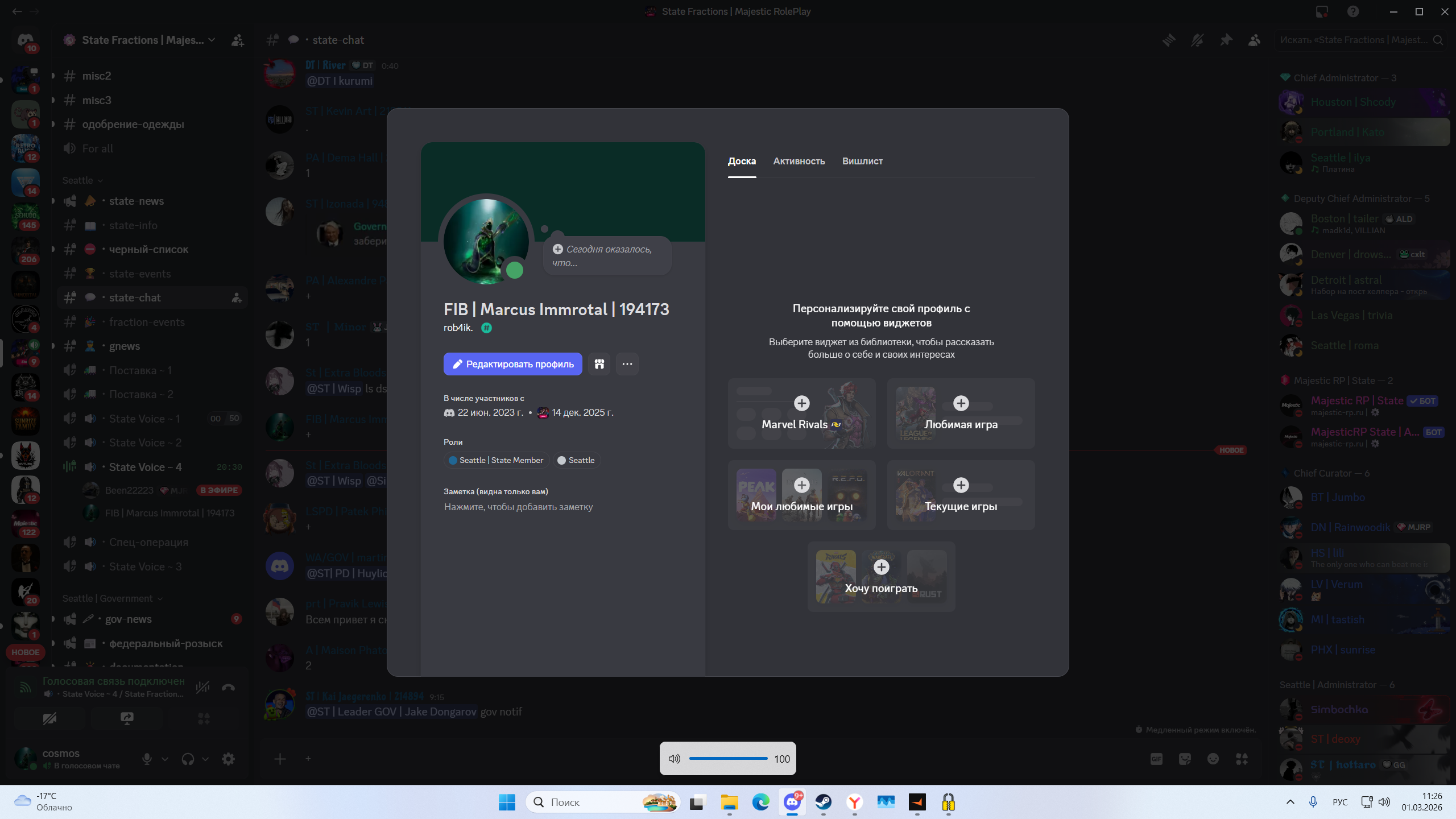This screenshot has height=819, width=1456.
Task: Toggle camera video button off/on
Action: pos(49,718)
